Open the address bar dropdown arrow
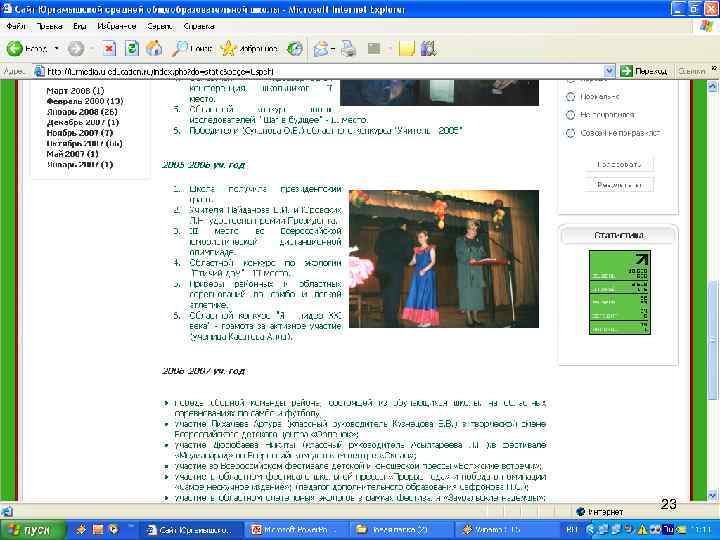The image size is (720, 540). pyautogui.click(x=609, y=71)
